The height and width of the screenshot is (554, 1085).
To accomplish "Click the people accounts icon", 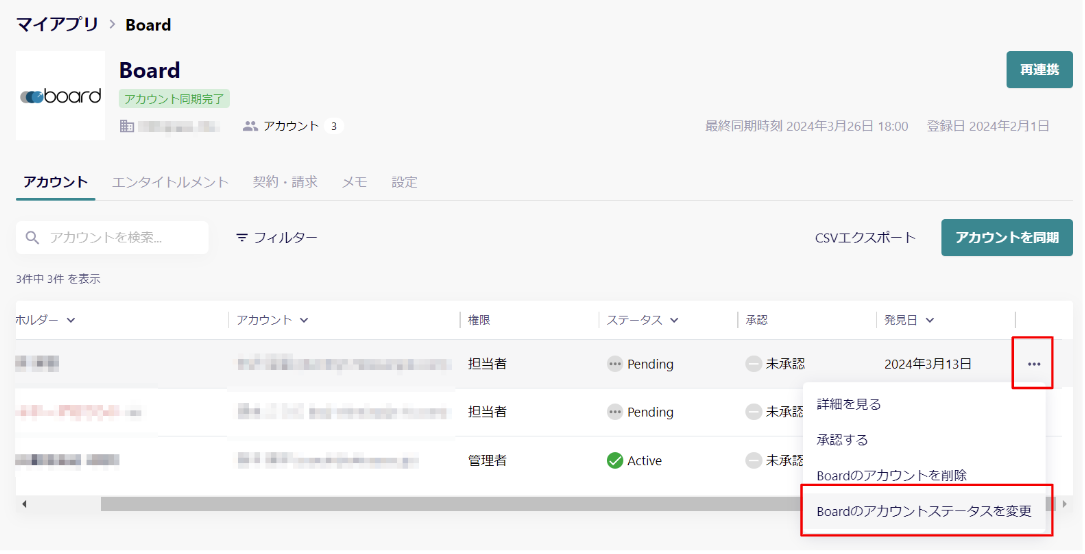I will pyautogui.click(x=250, y=127).
